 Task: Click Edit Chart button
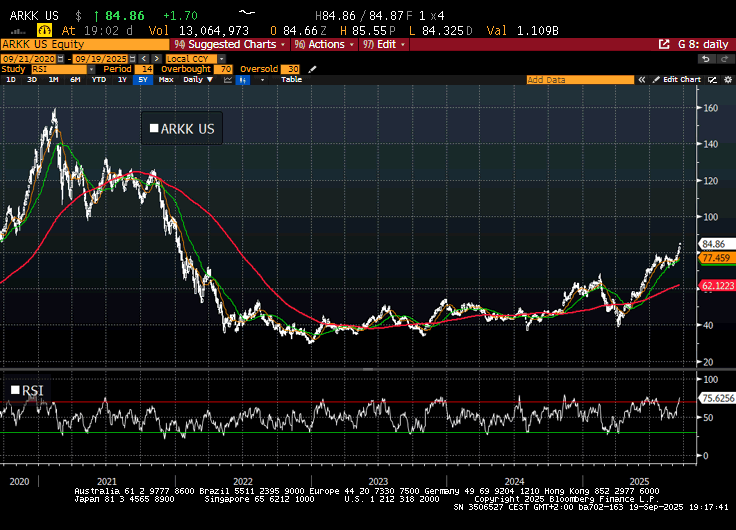[x=676, y=80]
